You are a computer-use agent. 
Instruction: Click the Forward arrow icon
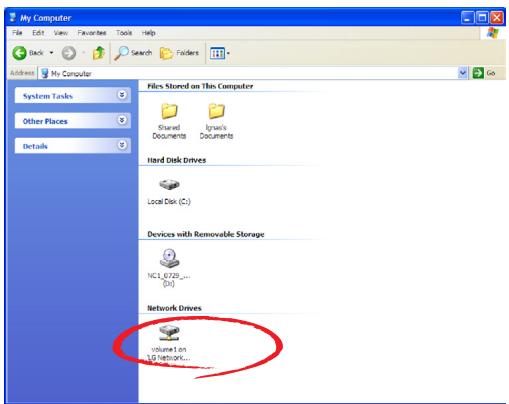[x=69, y=53]
